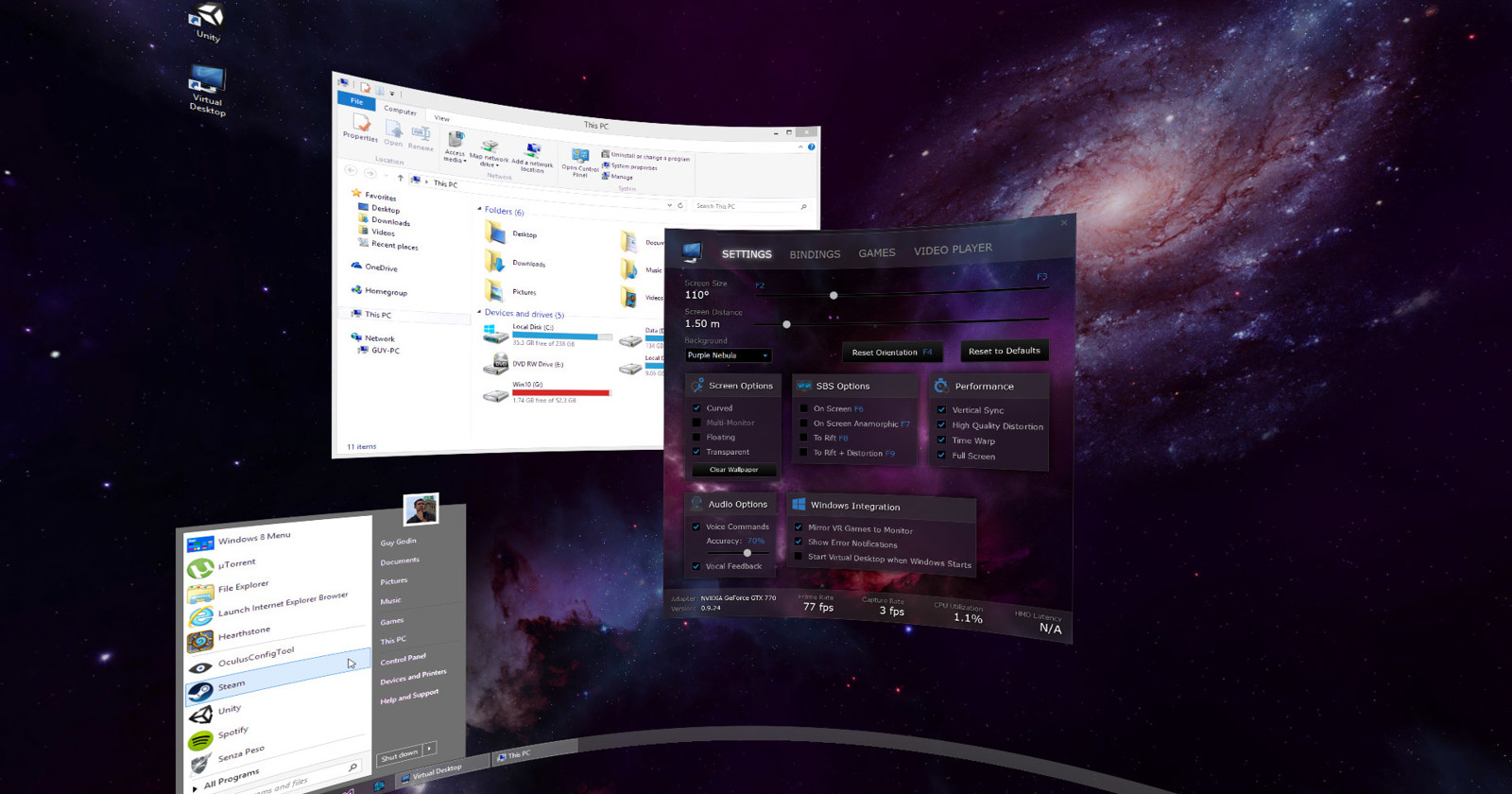1512x794 pixels.
Task: Expand the Shut down options arrow
Action: pyautogui.click(x=429, y=749)
